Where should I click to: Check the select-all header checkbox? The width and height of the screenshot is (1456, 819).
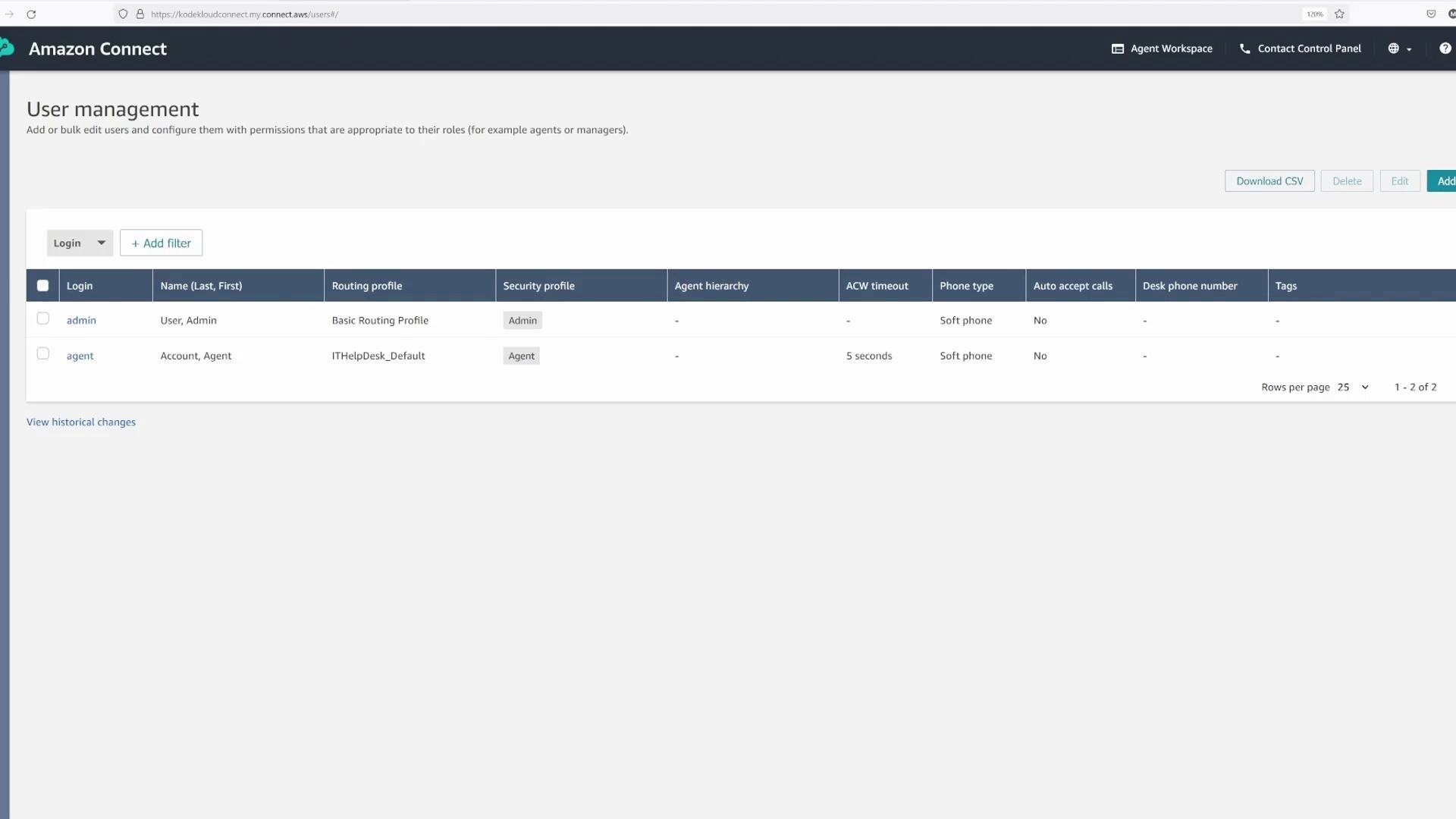point(43,286)
